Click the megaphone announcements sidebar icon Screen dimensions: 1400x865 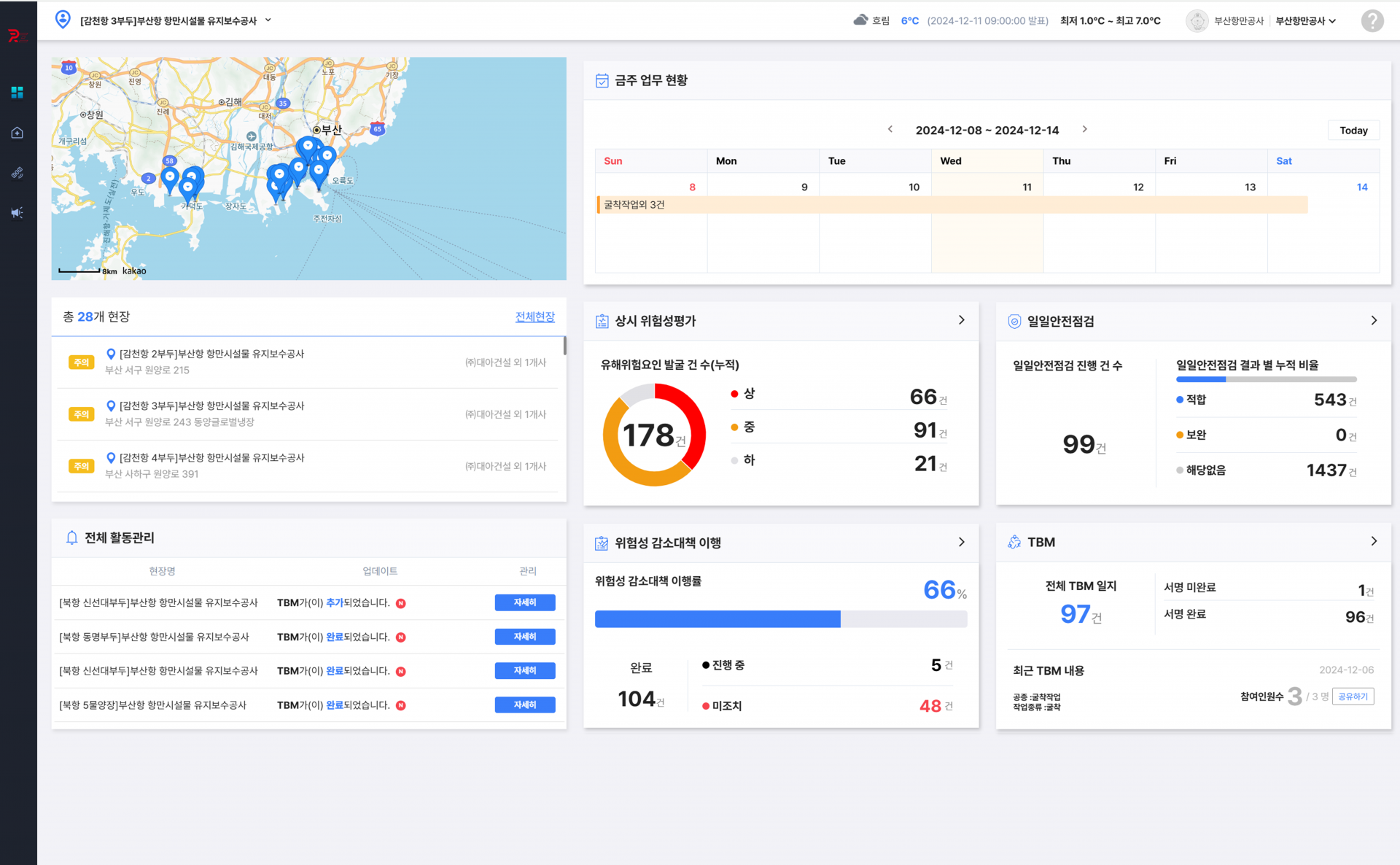17,213
